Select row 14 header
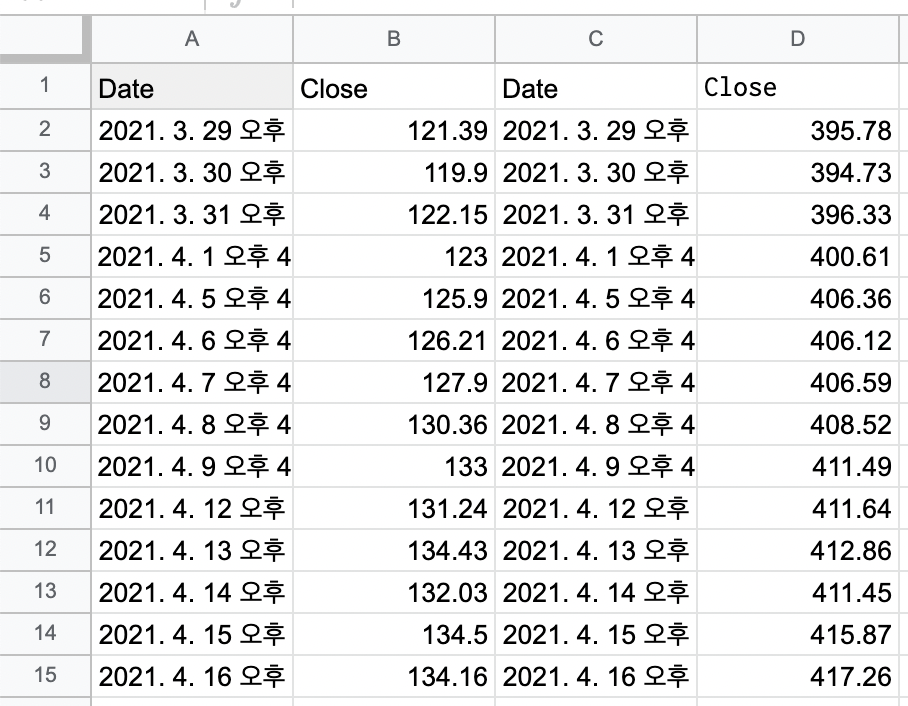908x706 pixels. click(x=45, y=634)
